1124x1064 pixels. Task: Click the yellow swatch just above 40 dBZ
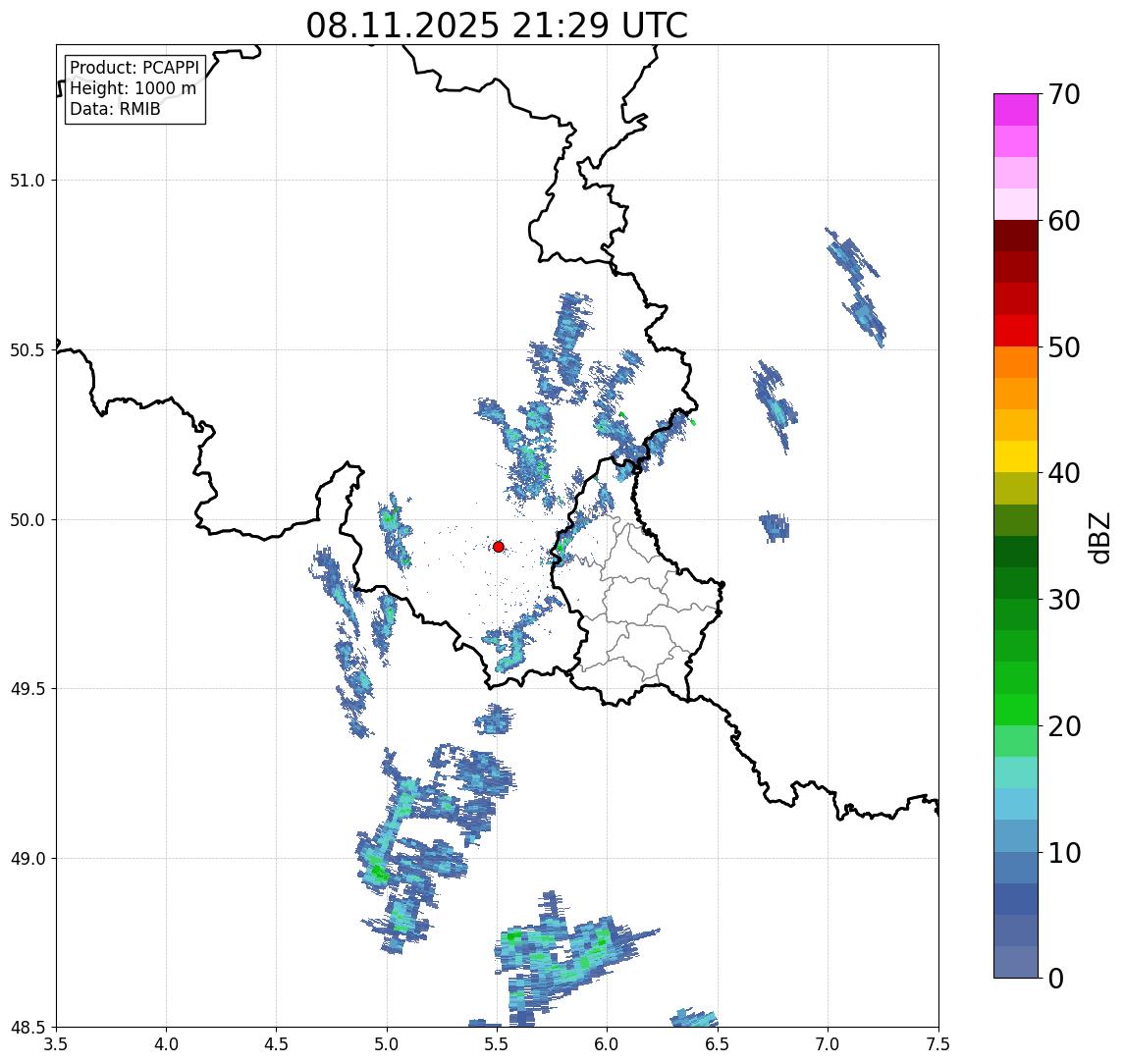pos(1016,456)
